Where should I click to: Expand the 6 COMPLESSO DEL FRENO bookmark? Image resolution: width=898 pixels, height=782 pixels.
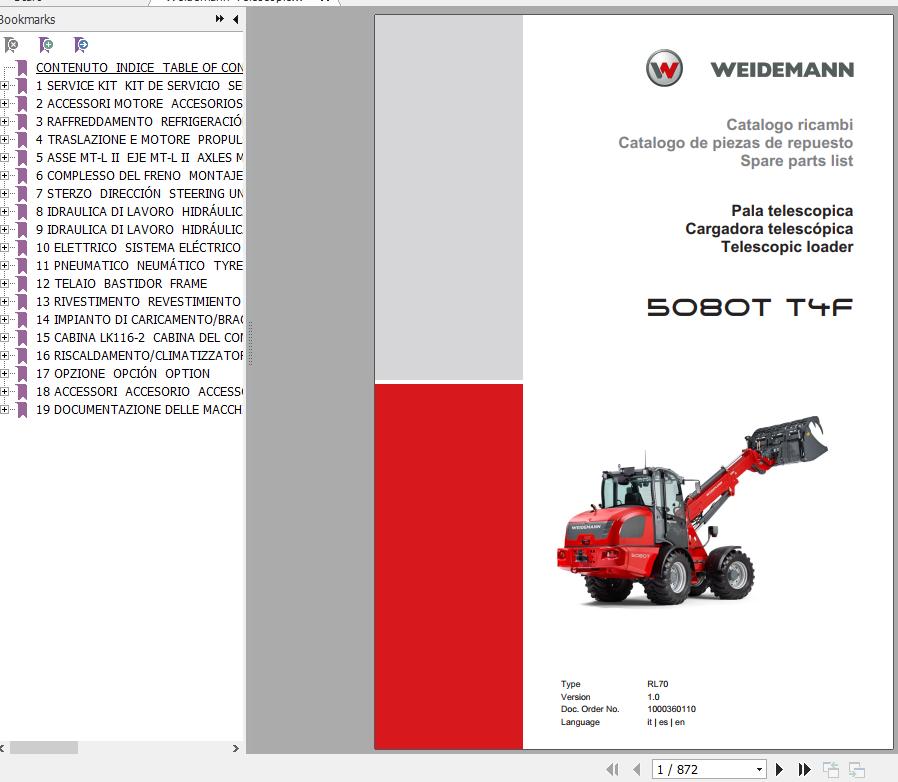click(x=5, y=175)
